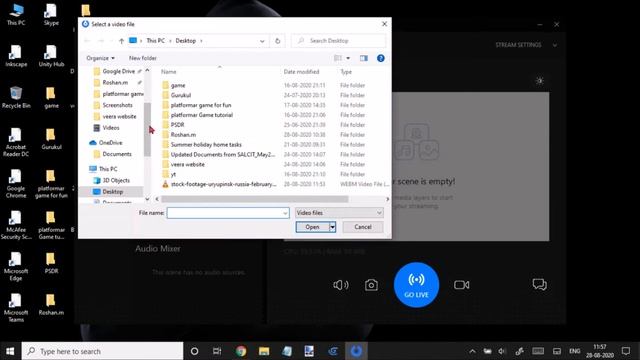Click the Cancel button
640x360 pixels.
(x=363, y=227)
